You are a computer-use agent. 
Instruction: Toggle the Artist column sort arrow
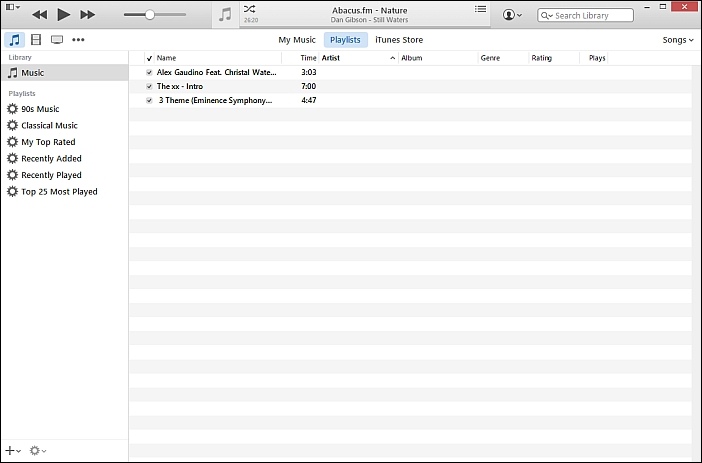click(x=393, y=58)
